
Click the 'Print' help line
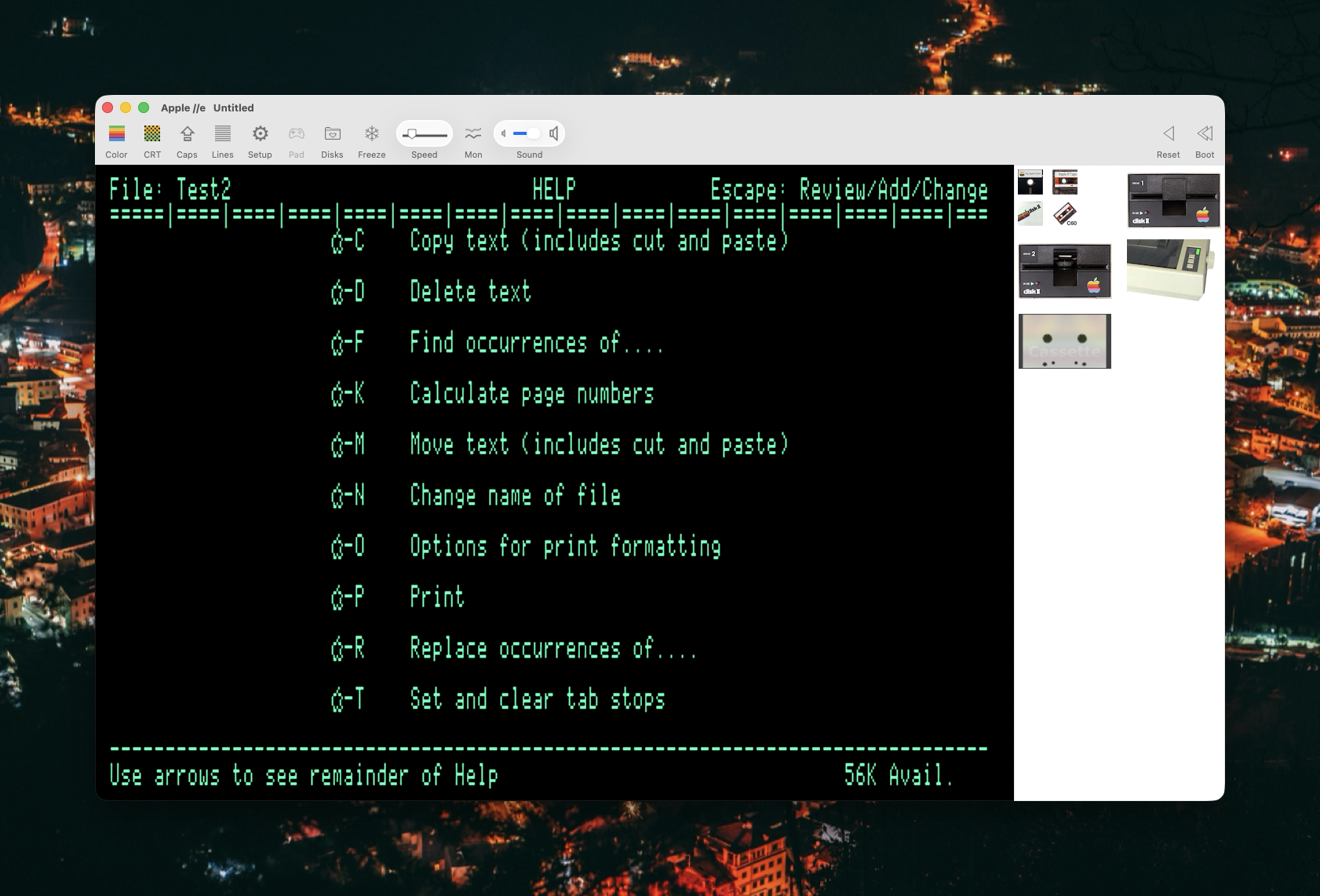click(x=398, y=598)
